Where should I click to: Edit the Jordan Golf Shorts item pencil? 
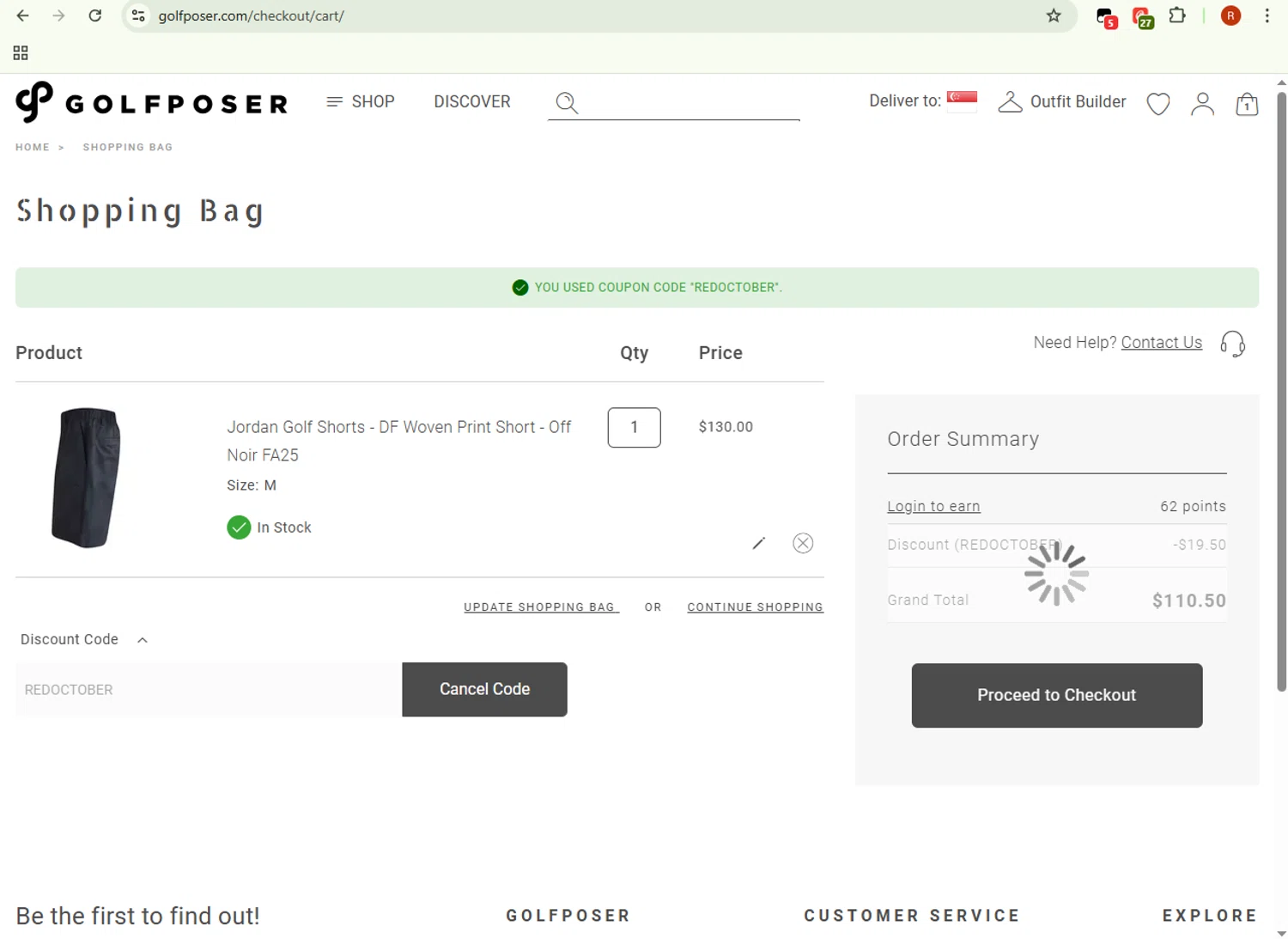[758, 543]
